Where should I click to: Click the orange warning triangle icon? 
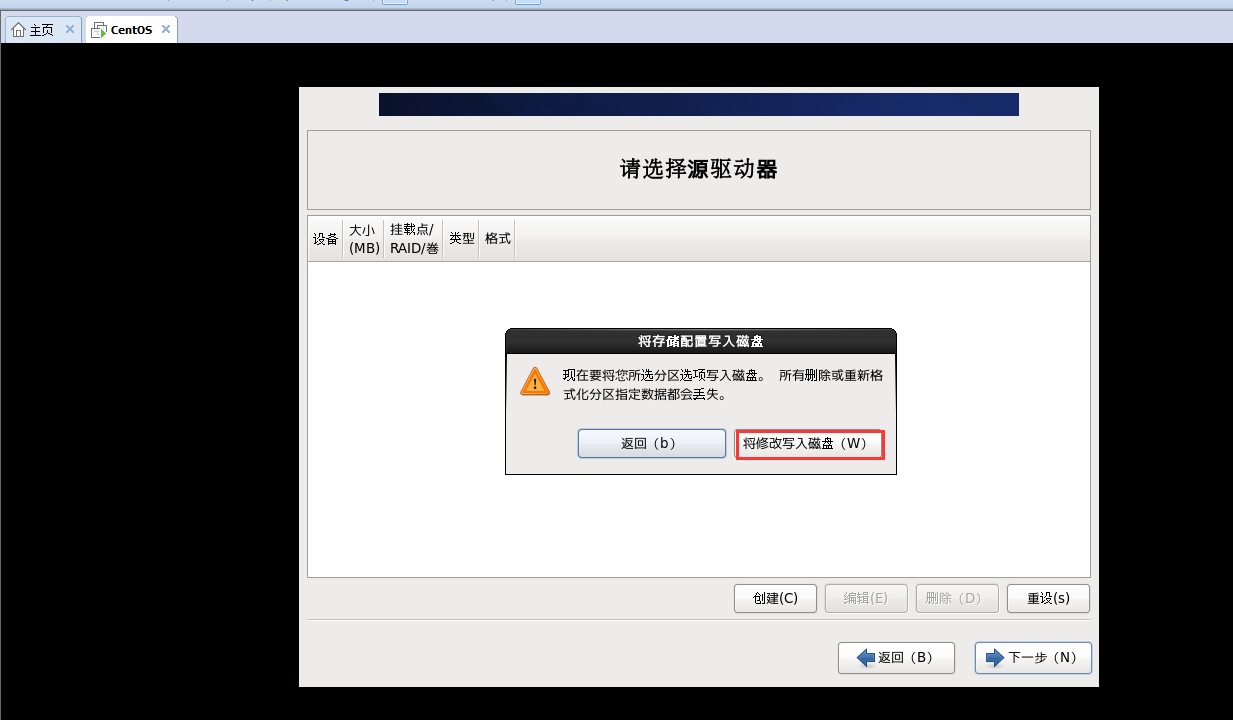pos(535,381)
